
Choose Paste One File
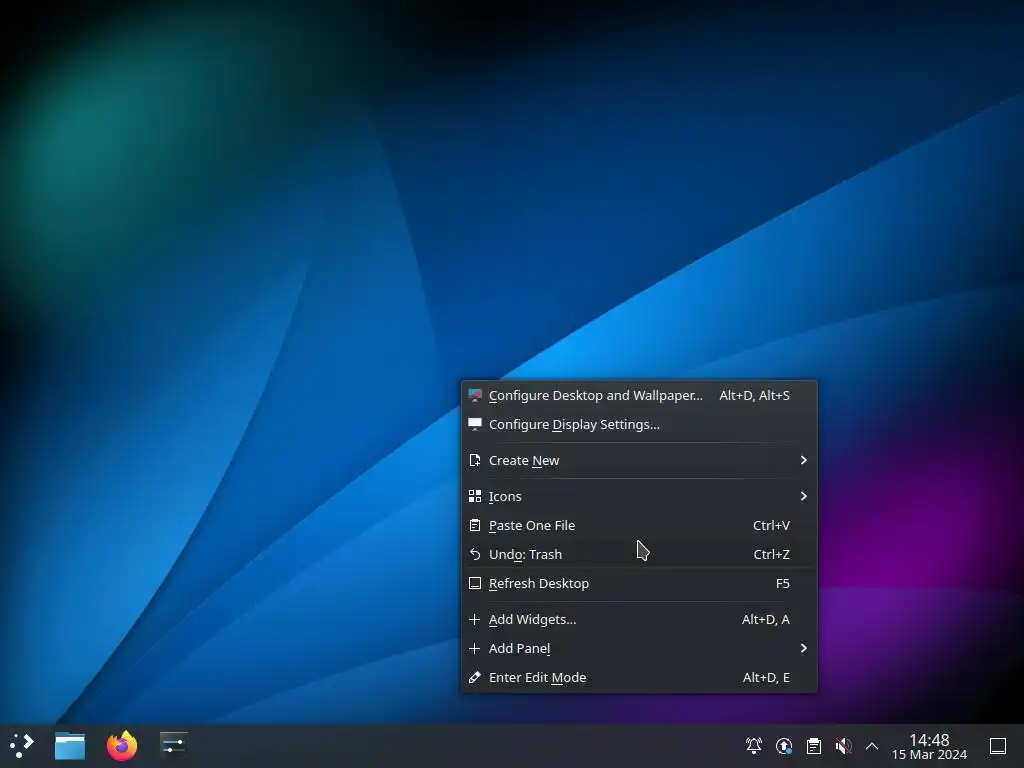click(639, 525)
